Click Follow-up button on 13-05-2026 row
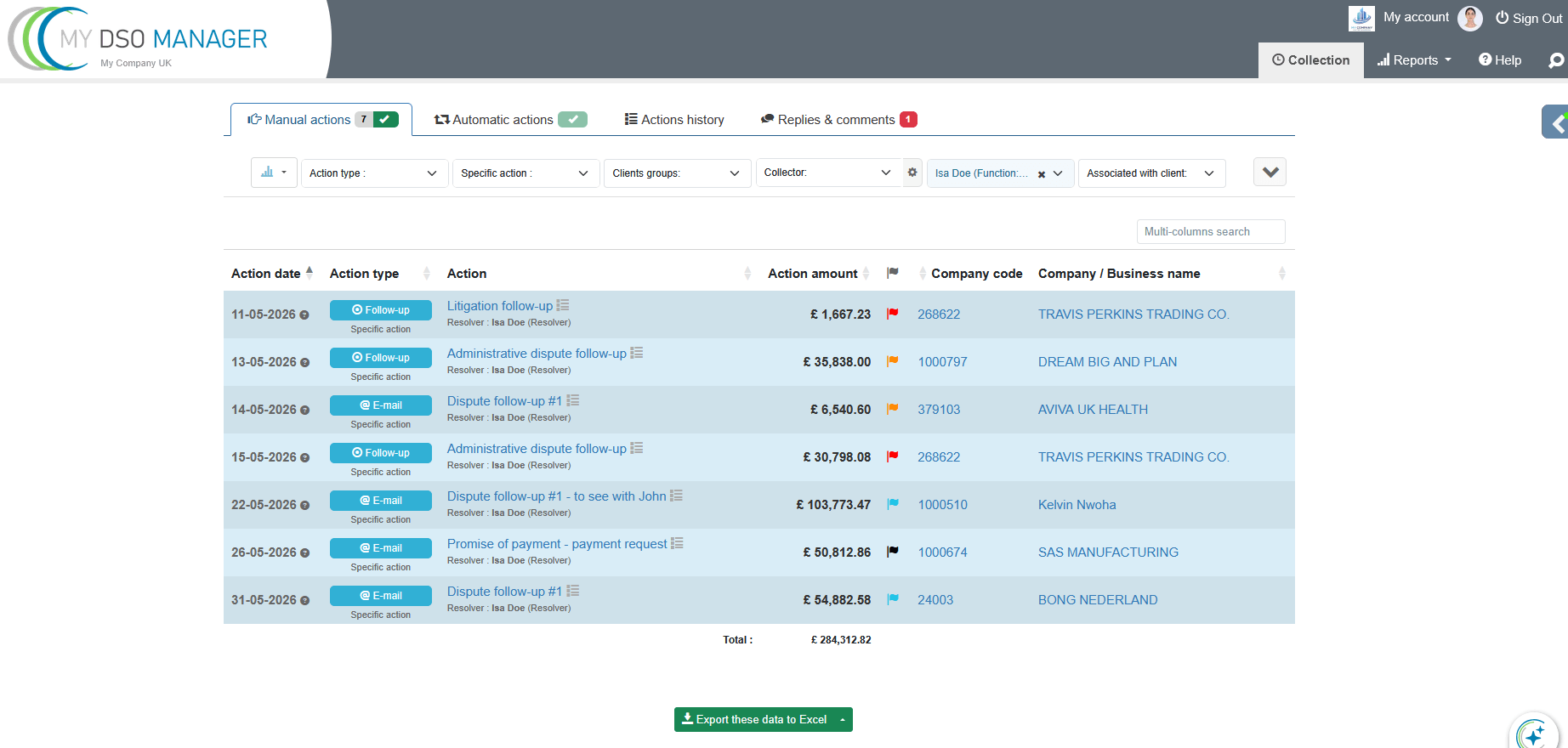 tap(381, 358)
